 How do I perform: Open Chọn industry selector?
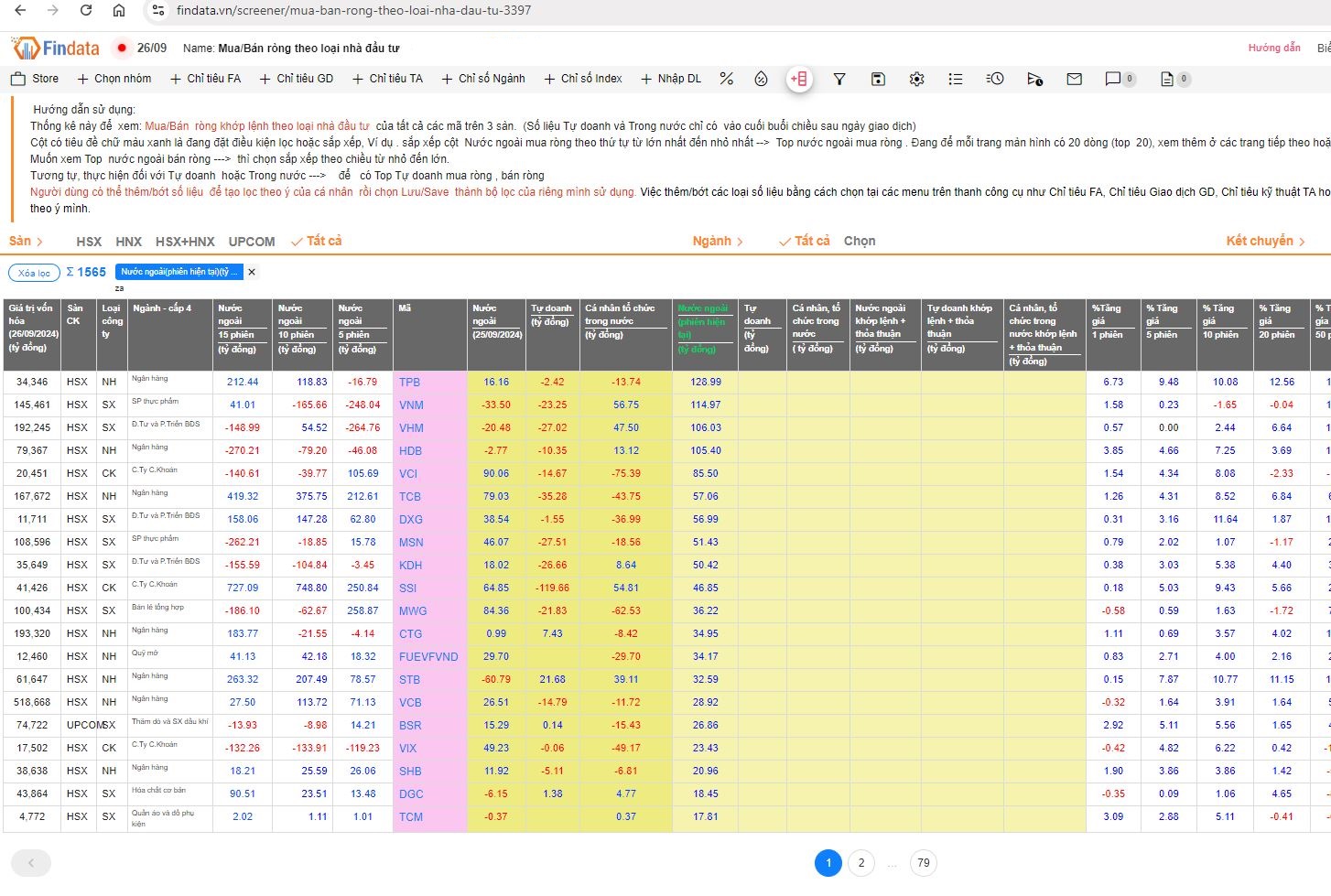pyautogui.click(x=860, y=241)
